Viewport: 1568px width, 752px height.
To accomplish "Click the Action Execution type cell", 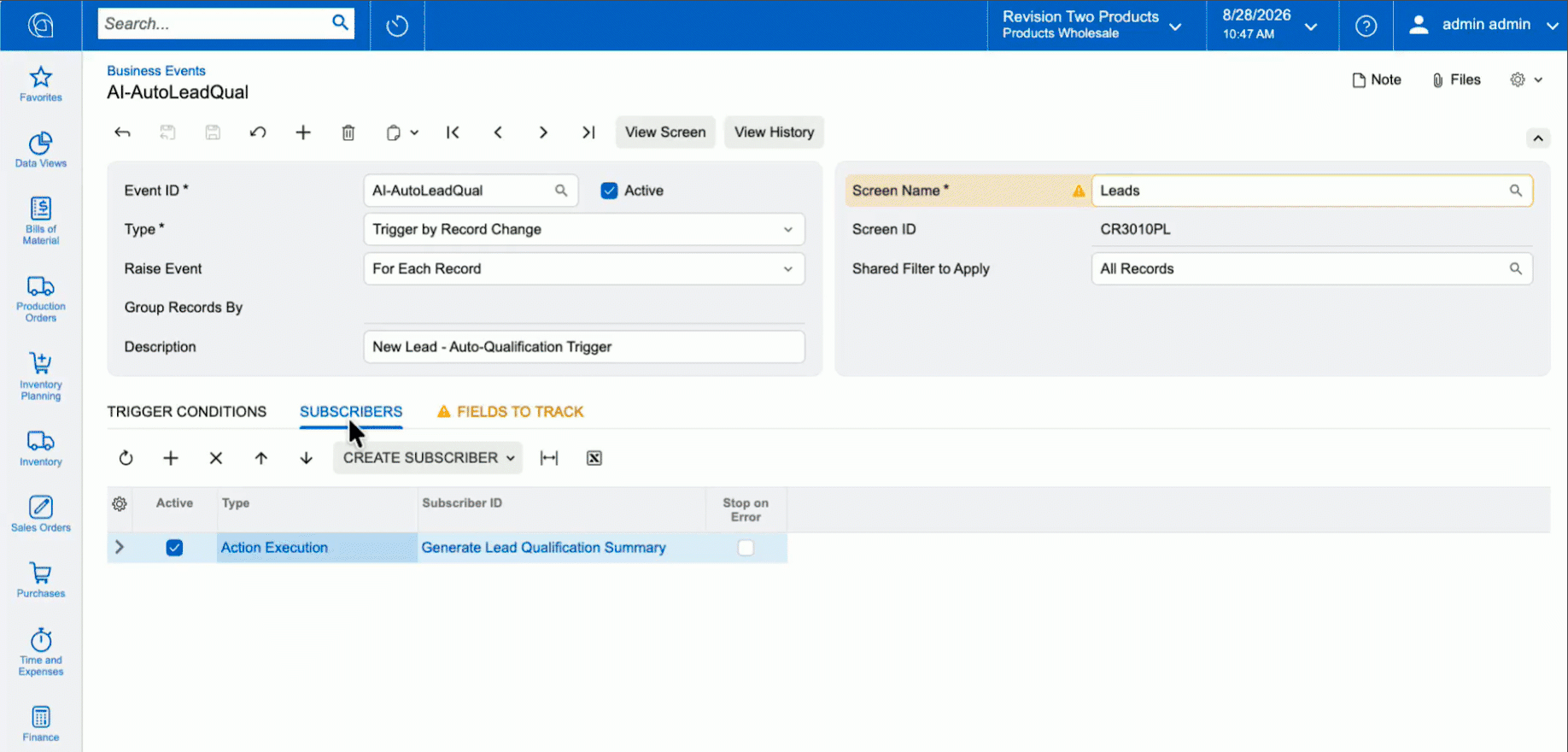I will pyautogui.click(x=317, y=548).
